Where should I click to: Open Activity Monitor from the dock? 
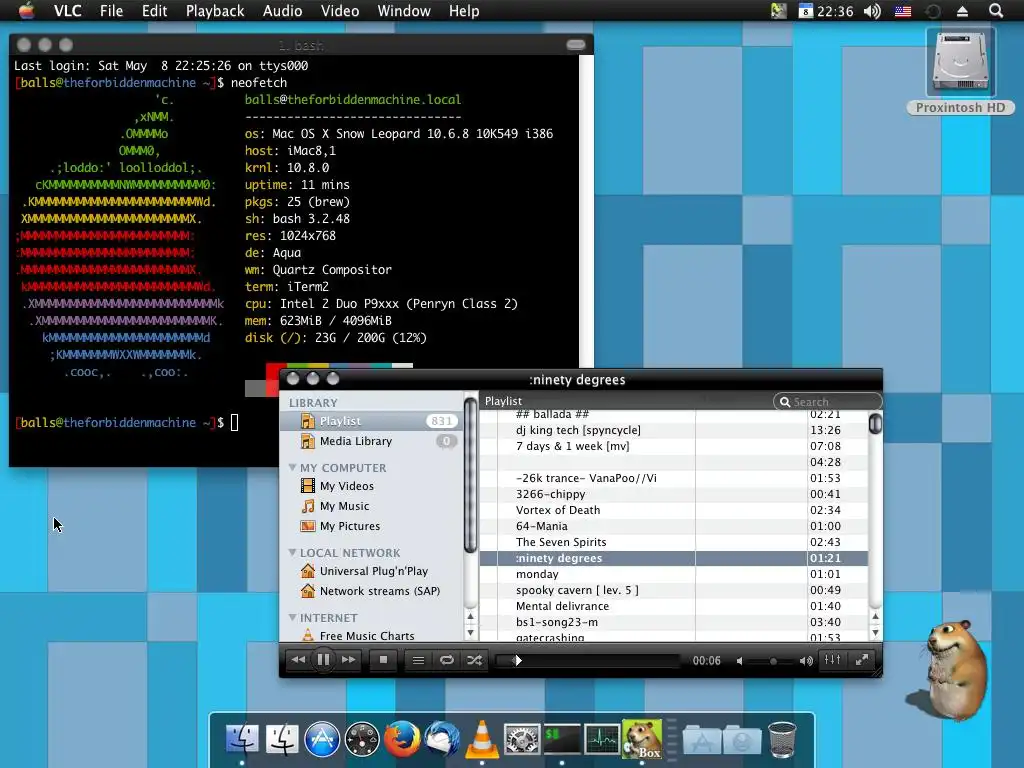[602, 739]
